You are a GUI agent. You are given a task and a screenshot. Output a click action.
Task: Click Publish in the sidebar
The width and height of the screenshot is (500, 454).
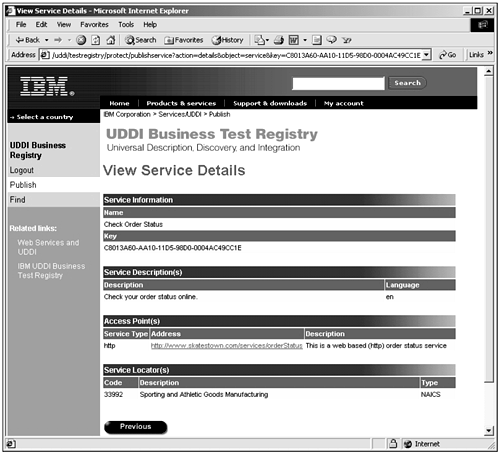(23, 185)
